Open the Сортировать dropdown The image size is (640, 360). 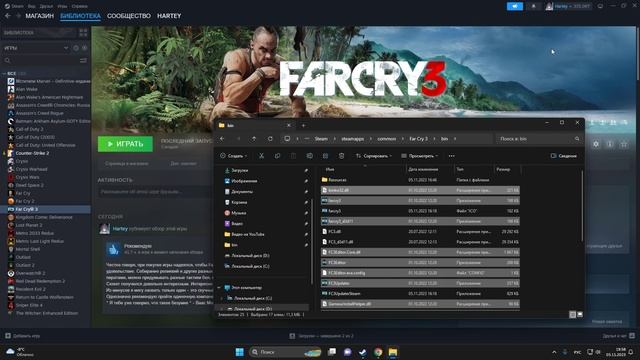point(374,156)
